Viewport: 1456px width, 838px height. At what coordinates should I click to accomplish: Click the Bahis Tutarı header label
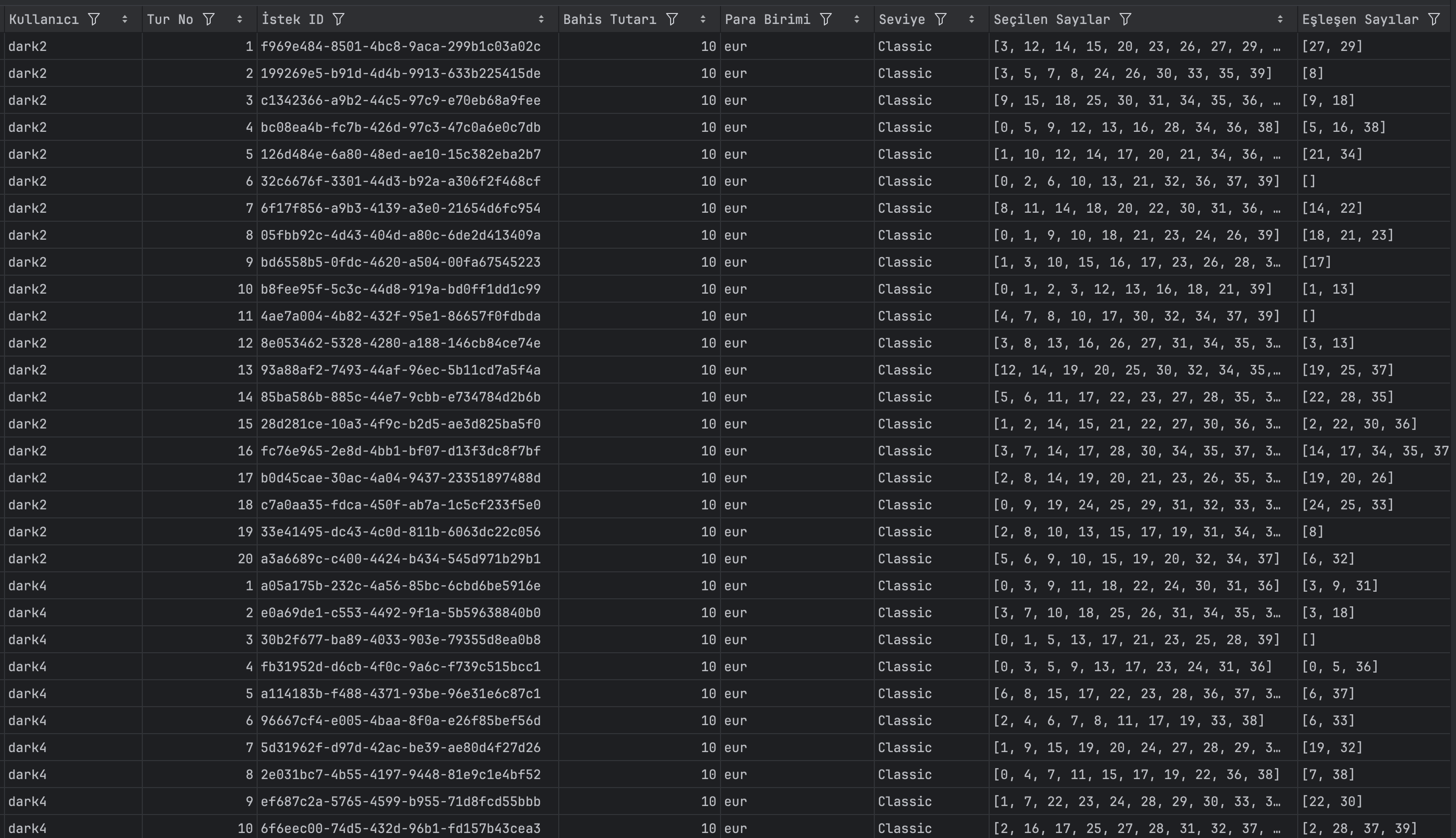(x=609, y=19)
